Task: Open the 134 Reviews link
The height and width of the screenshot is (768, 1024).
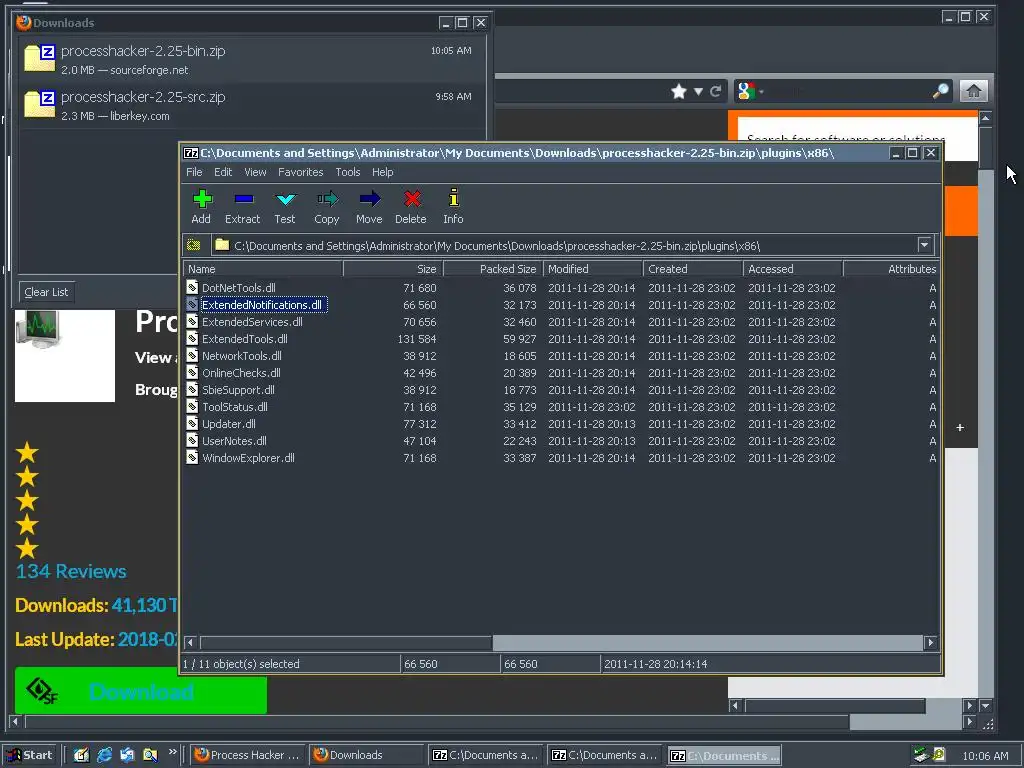Action: 71,571
